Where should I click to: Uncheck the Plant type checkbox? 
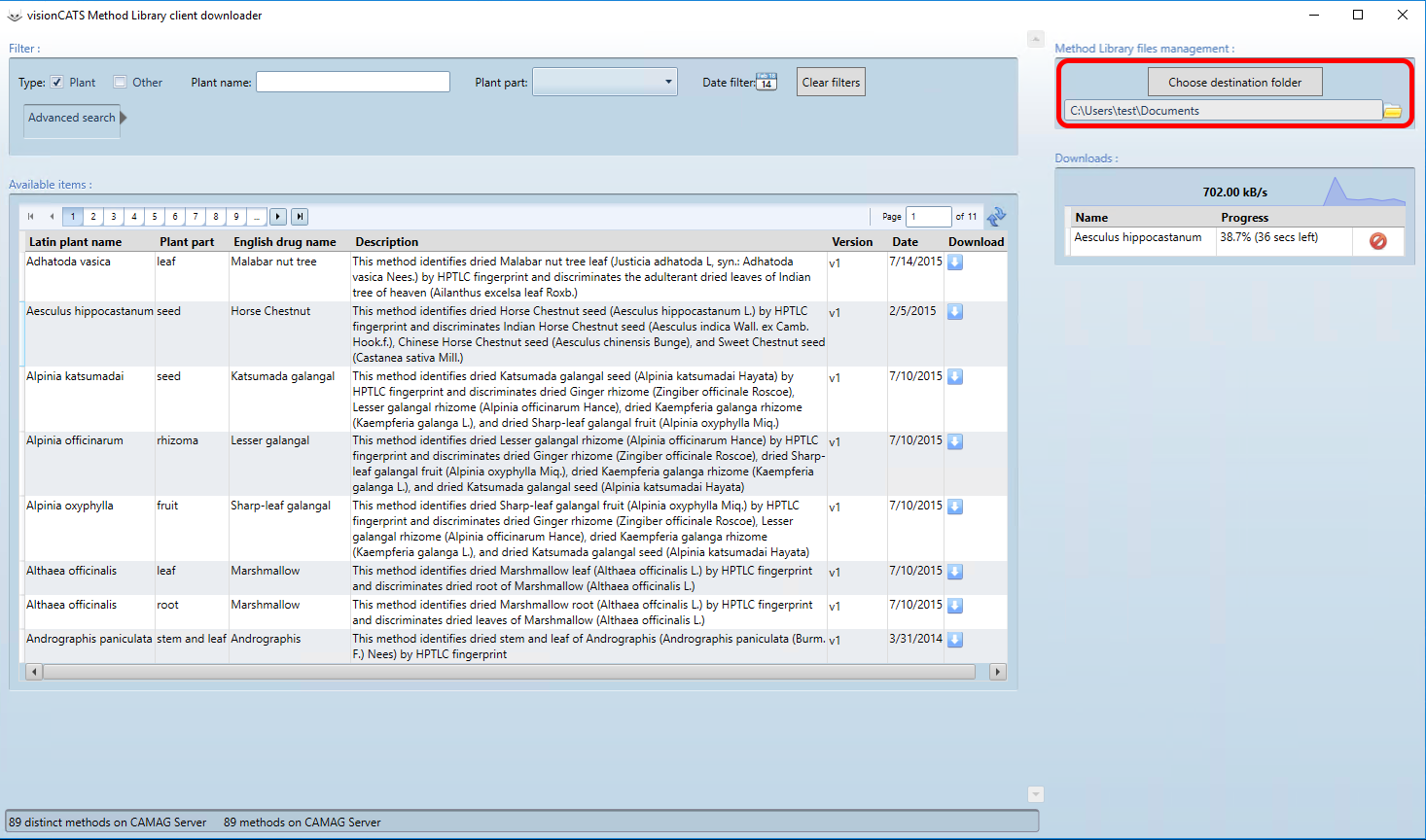(x=57, y=83)
